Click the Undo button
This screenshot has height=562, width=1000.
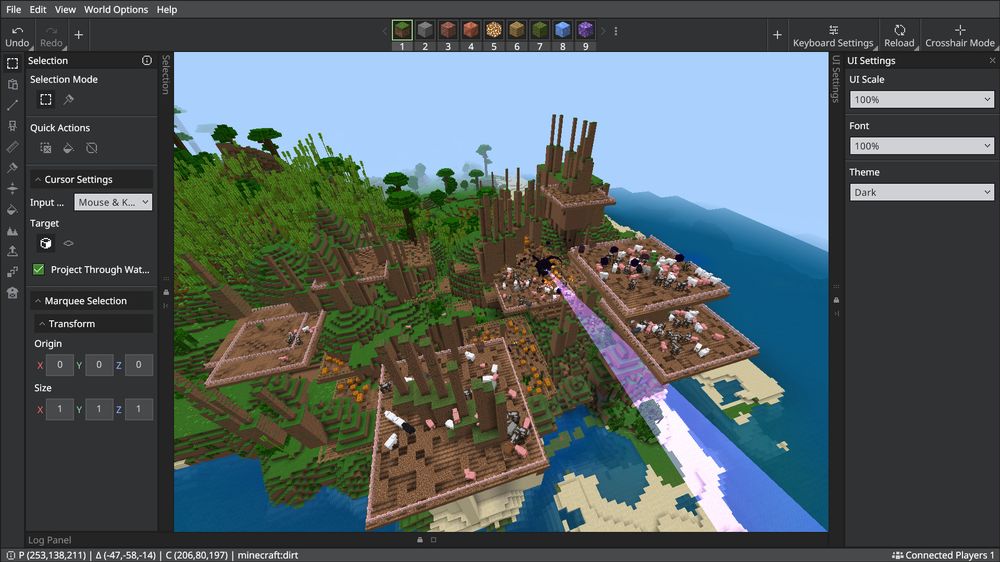[x=17, y=36]
